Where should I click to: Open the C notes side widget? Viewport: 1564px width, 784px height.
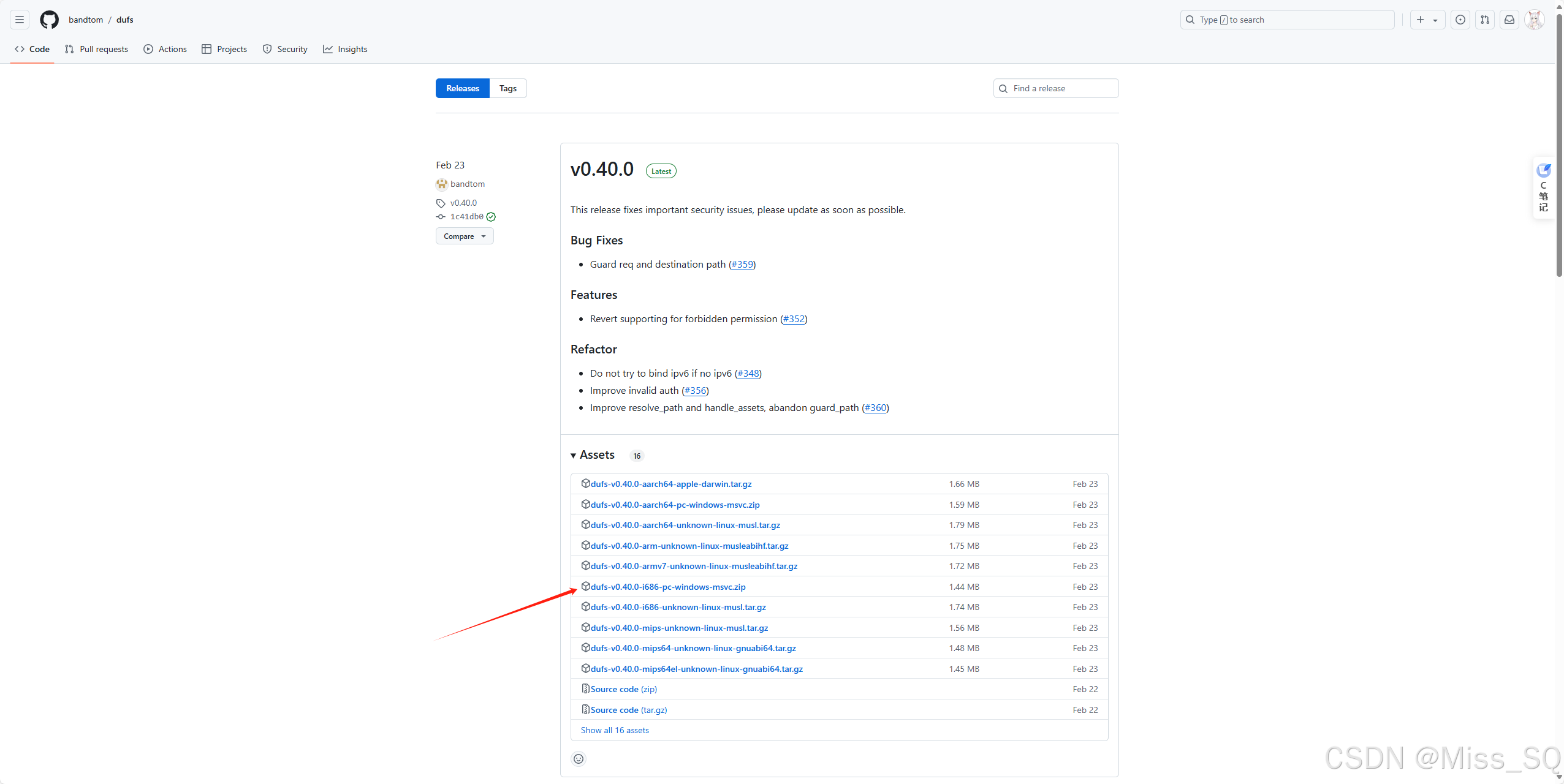[1543, 187]
